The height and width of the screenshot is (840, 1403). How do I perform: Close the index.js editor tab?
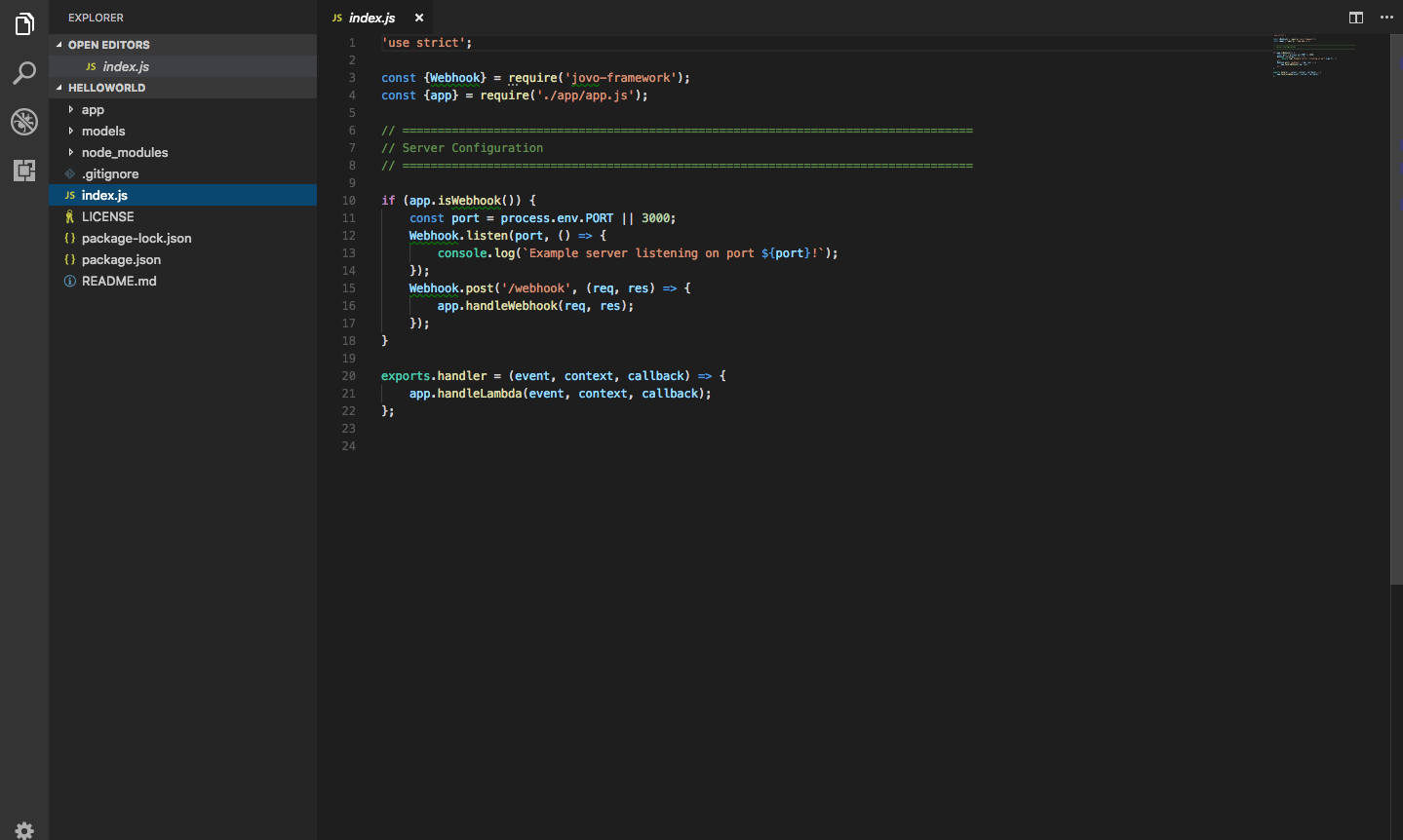(419, 18)
